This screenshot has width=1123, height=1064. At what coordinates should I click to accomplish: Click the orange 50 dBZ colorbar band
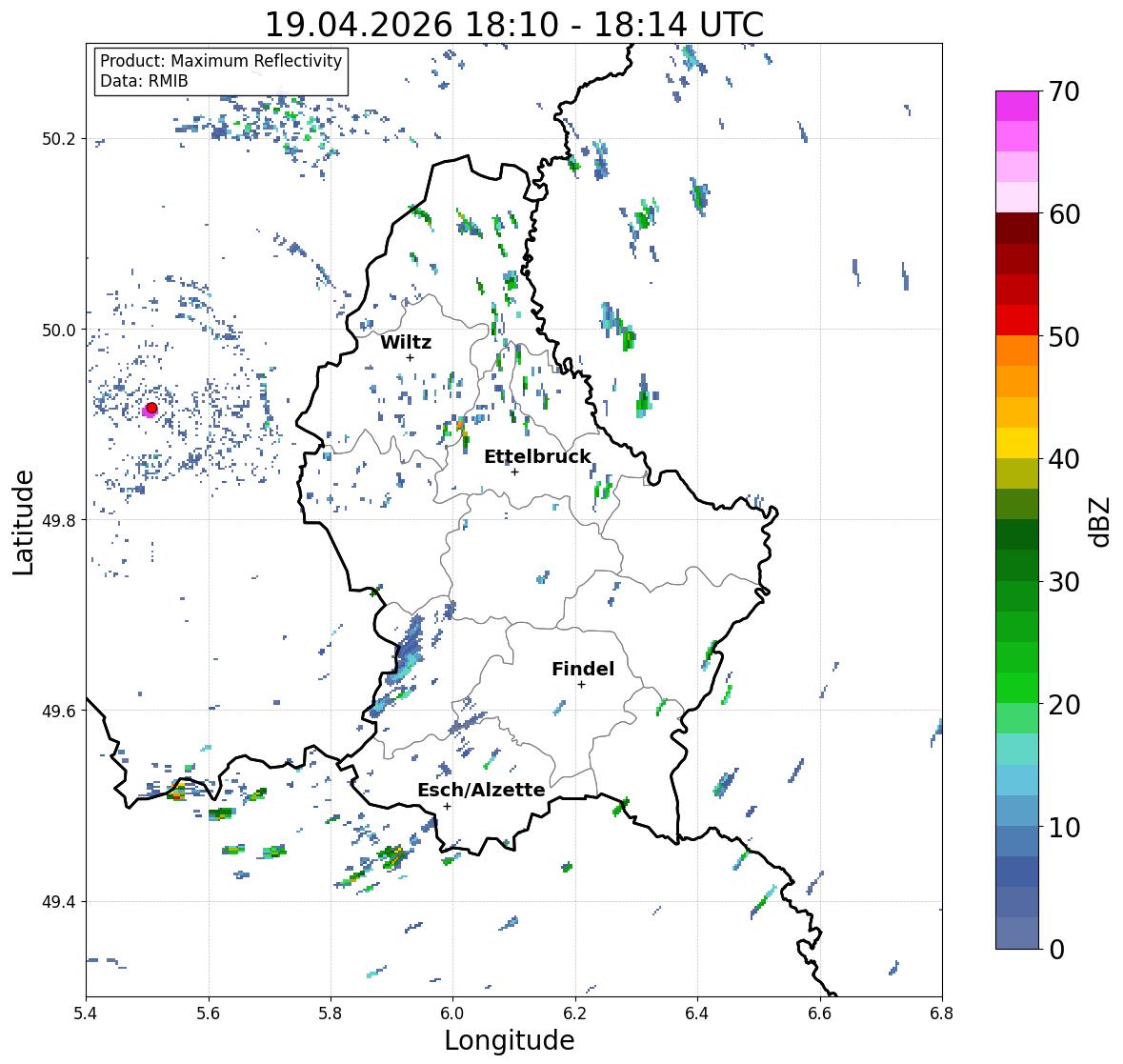(1017, 351)
